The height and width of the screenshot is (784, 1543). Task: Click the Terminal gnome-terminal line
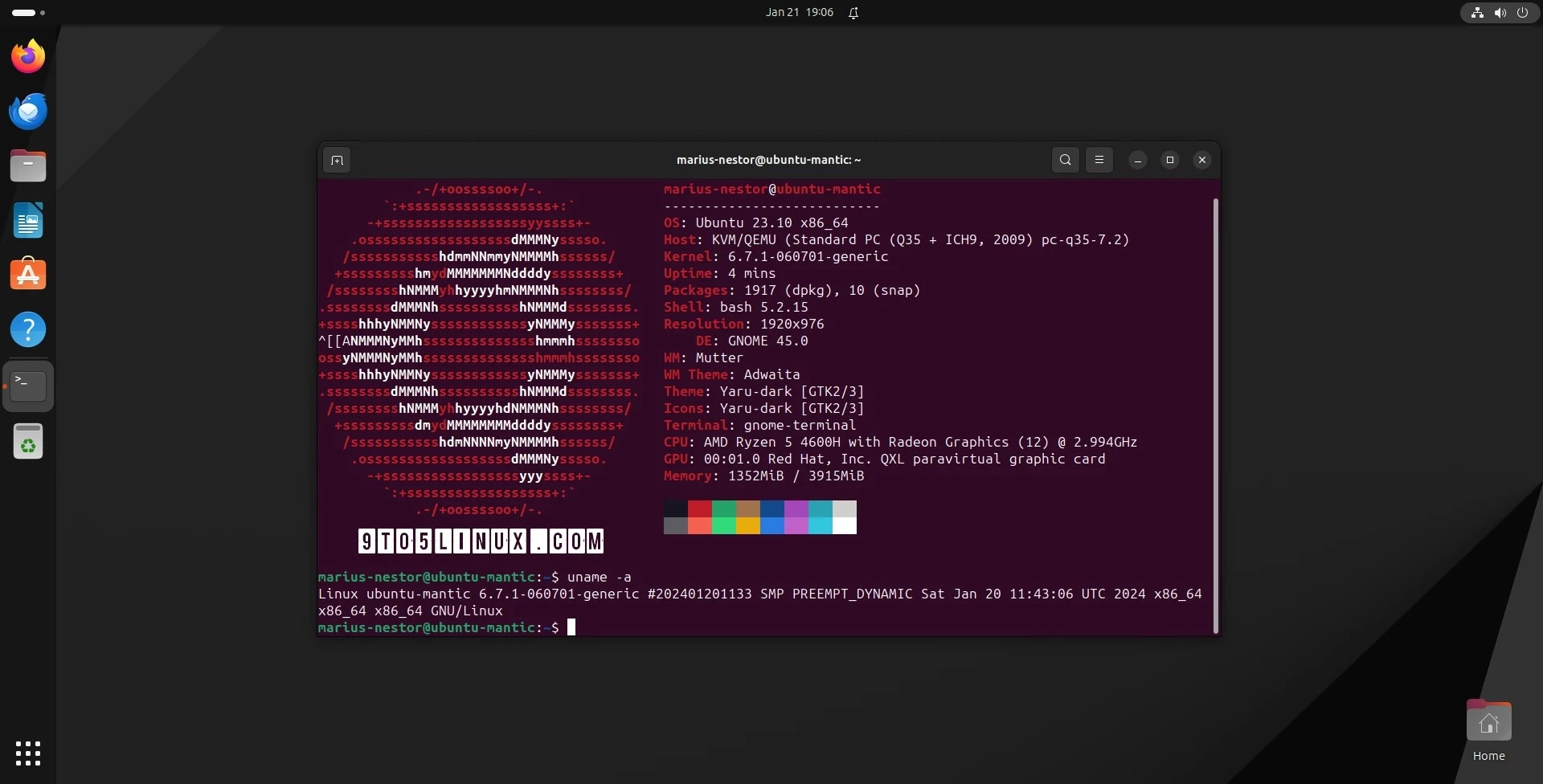759,425
